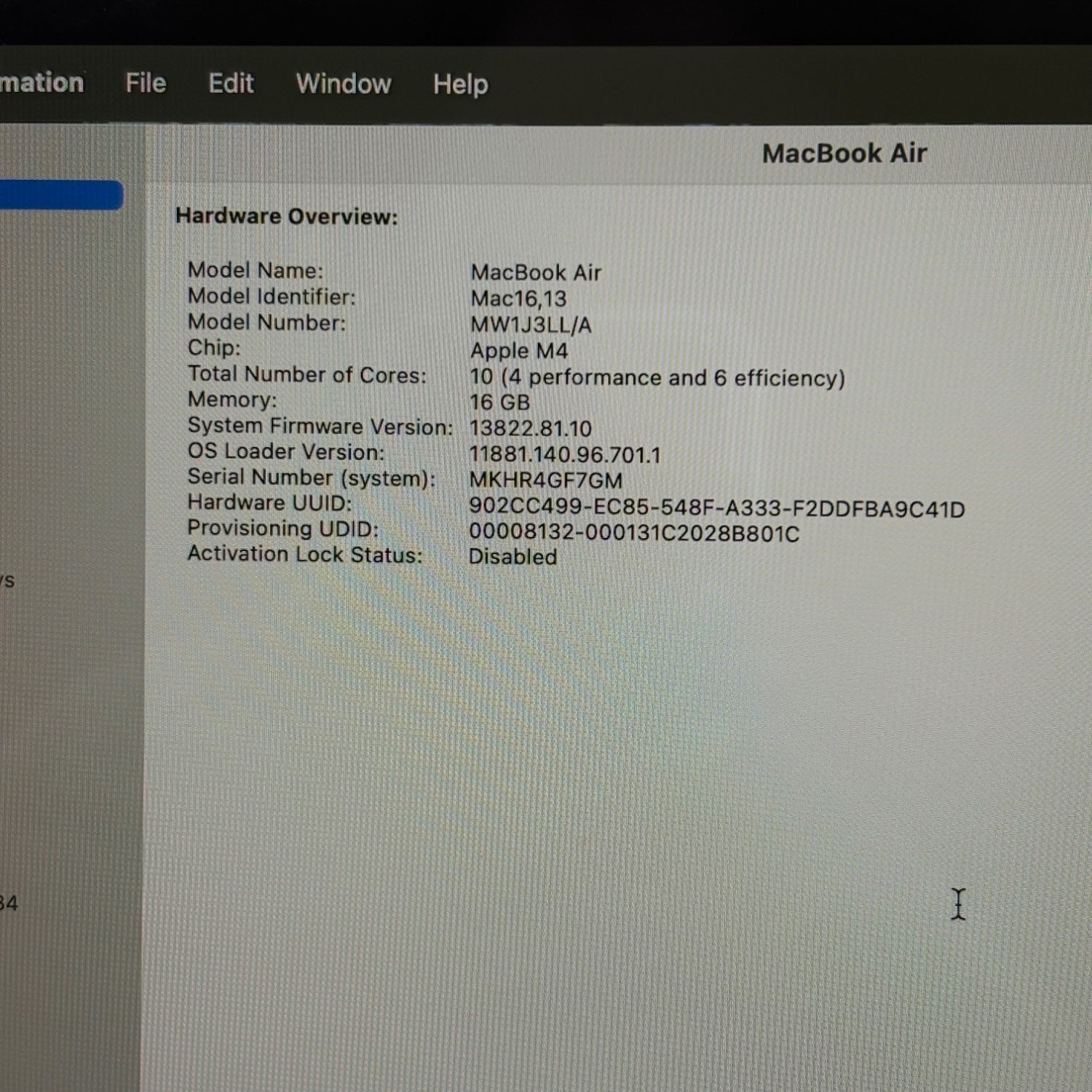1092x1092 pixels.
Task: Select the Model Number label
Action: point(266,323)
